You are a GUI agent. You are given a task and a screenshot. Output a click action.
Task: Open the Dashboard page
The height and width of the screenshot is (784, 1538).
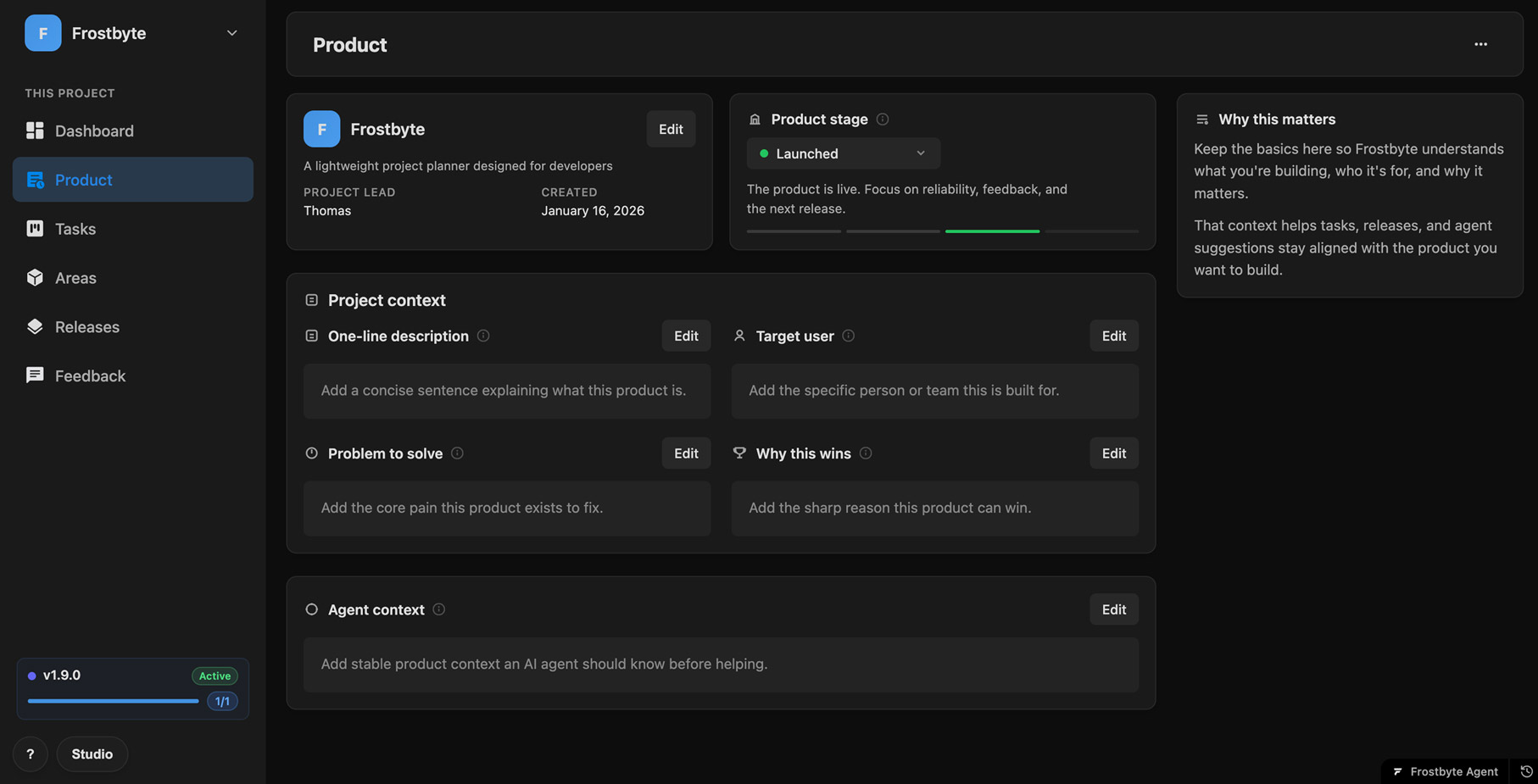pos(133,131)
